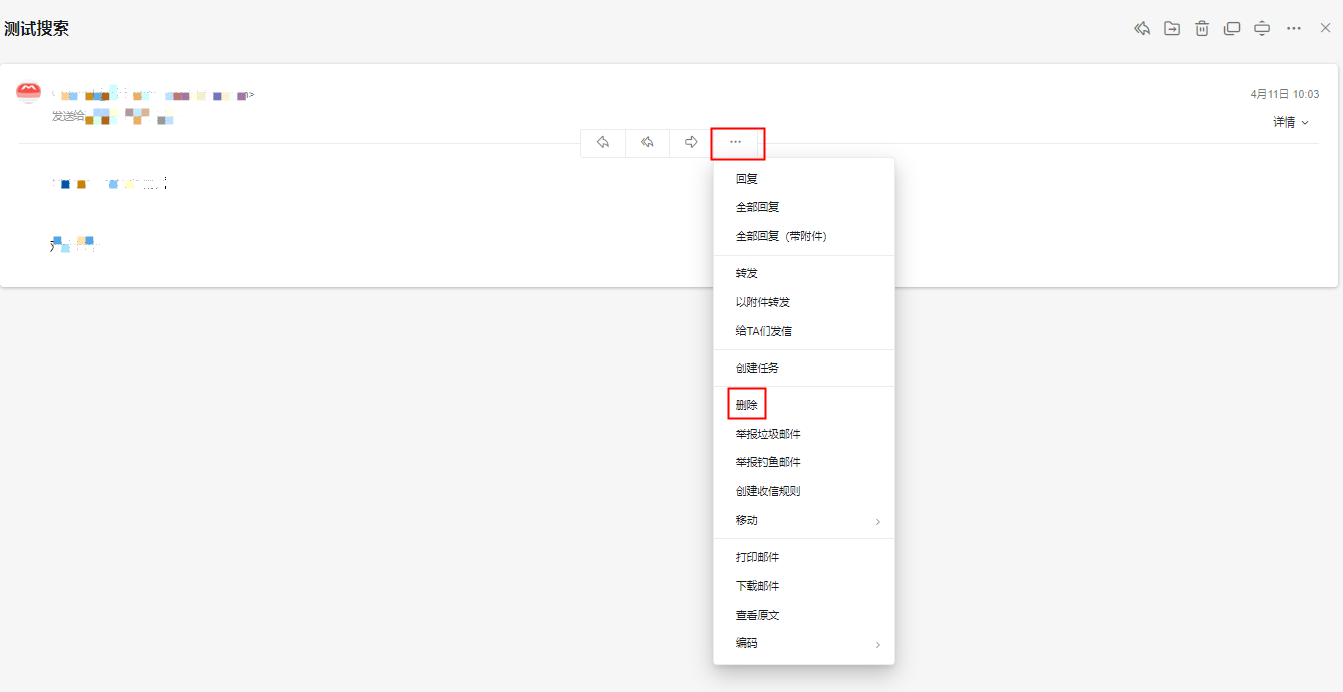This screenshot has width=1343, height=692.
Task: Choose 打印邮件 from the context menu
Action: pos(758,556)
